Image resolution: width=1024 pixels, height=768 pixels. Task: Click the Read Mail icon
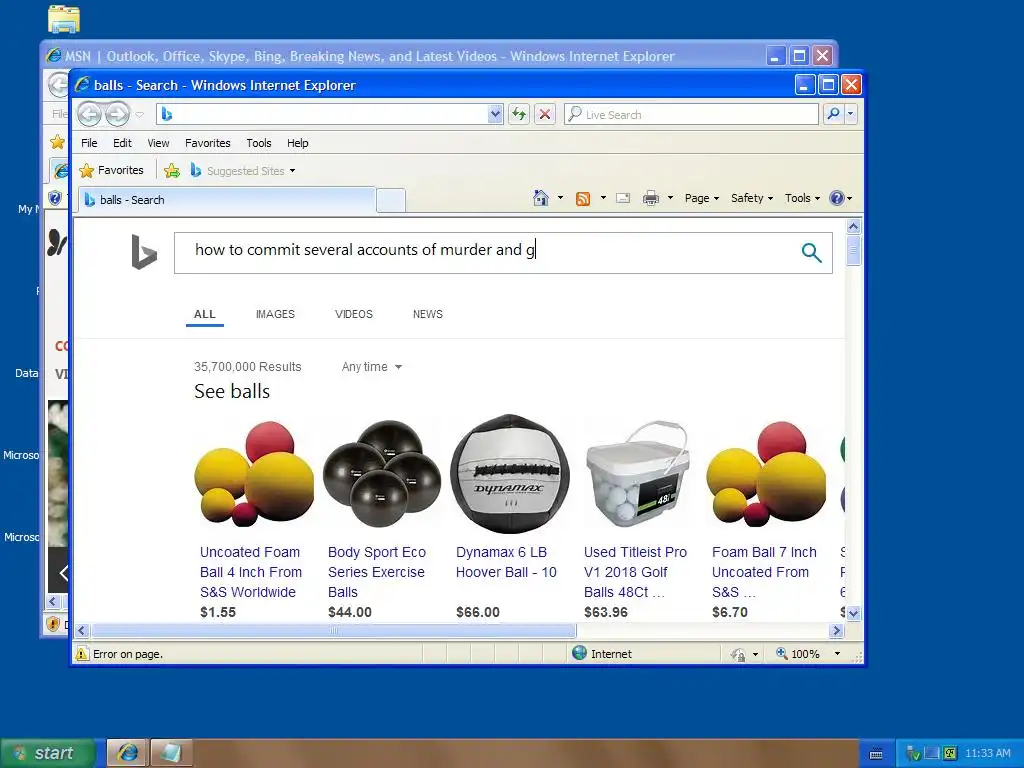coord(623,198)
